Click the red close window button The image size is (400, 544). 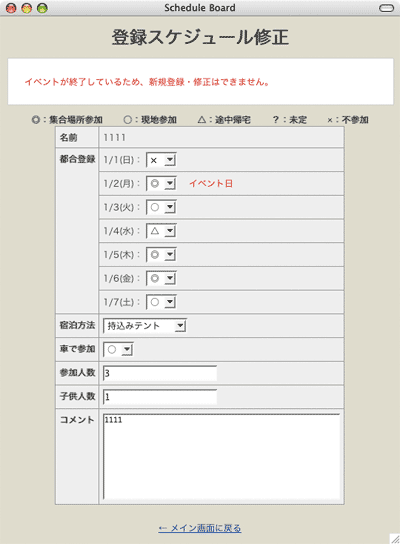click(x=11, y=8)
